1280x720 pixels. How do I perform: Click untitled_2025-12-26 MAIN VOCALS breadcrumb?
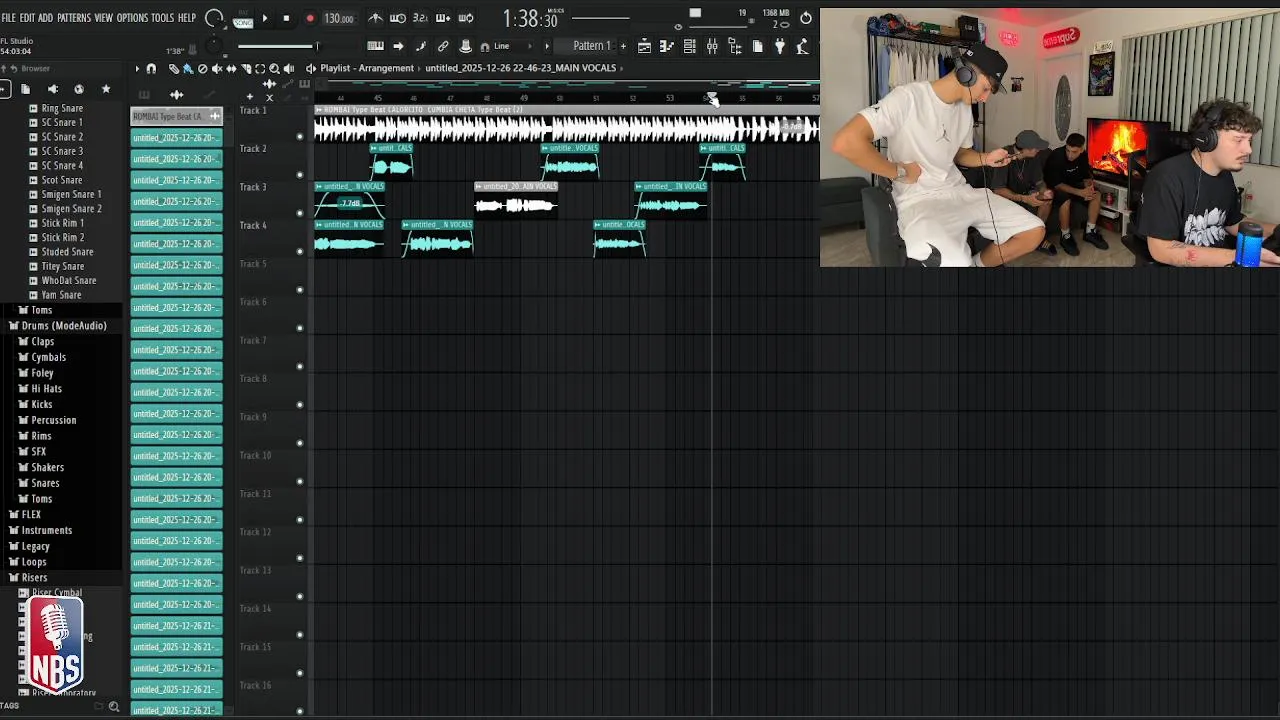pos(520,68)
